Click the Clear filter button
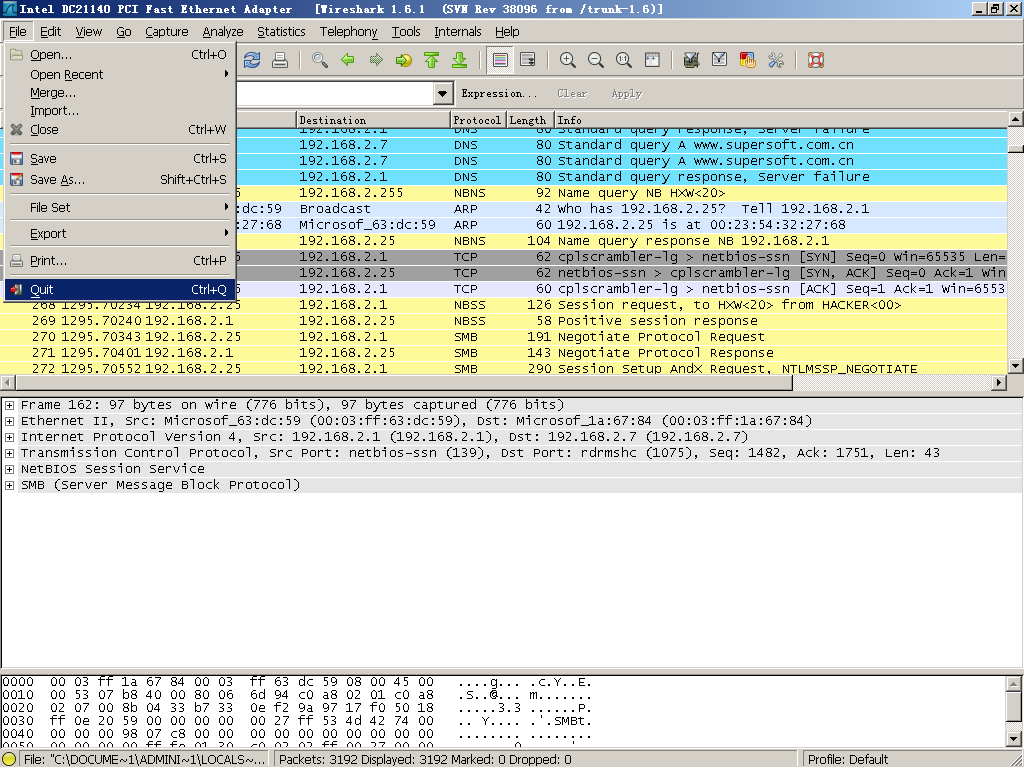Screen dimensions: 1024x768 coord(572,93)
